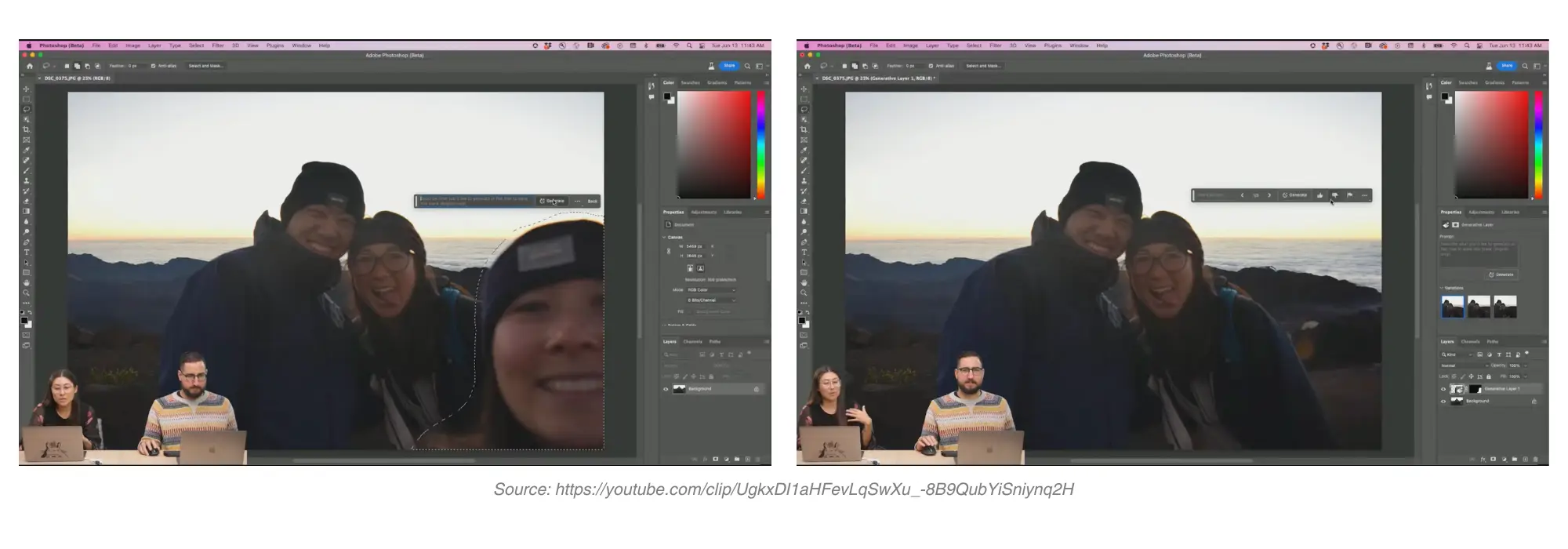Select the Eraser tool in the right screenshot
The image size is (1568, 549).
click(x=804, y=202)
